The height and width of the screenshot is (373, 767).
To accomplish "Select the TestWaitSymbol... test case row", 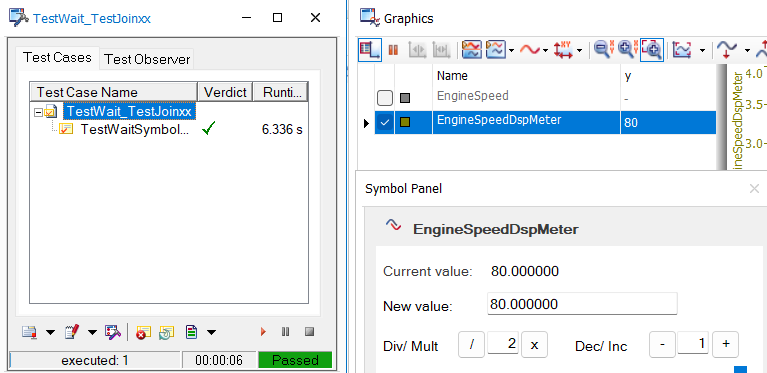I will coord(134,130).
